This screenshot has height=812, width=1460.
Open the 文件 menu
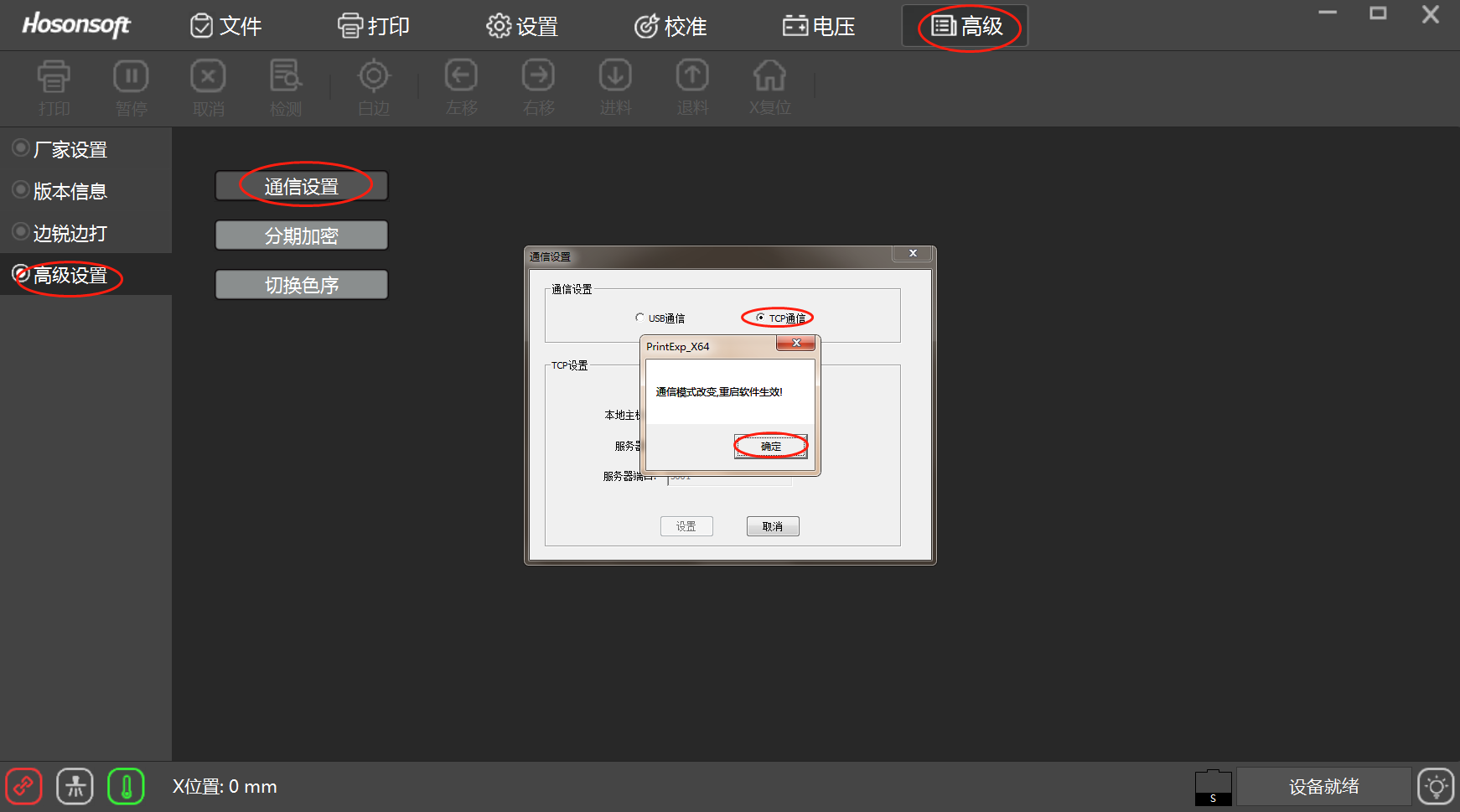coord(226,27)
